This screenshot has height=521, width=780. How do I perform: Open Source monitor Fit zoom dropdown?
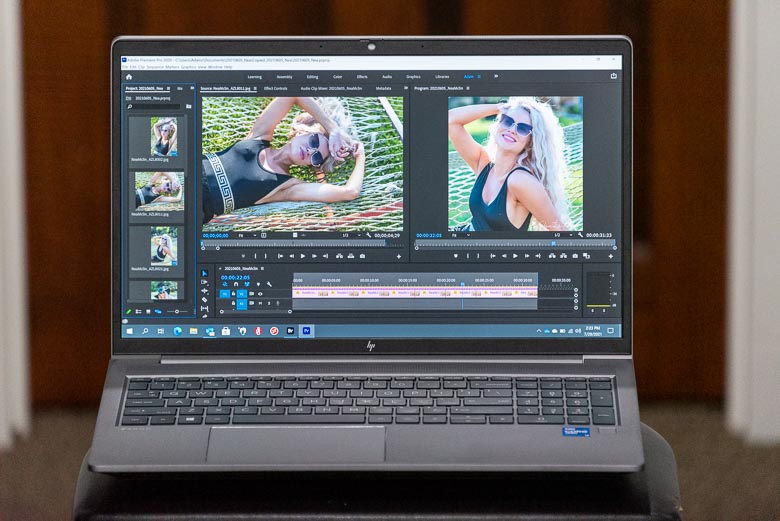click(x=246, y=235)
